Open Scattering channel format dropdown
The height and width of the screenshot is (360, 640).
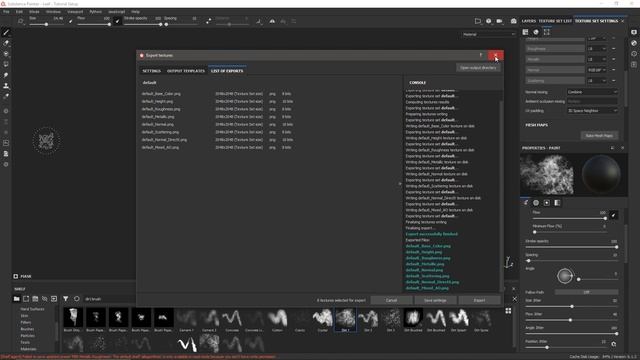click(597, 81)
